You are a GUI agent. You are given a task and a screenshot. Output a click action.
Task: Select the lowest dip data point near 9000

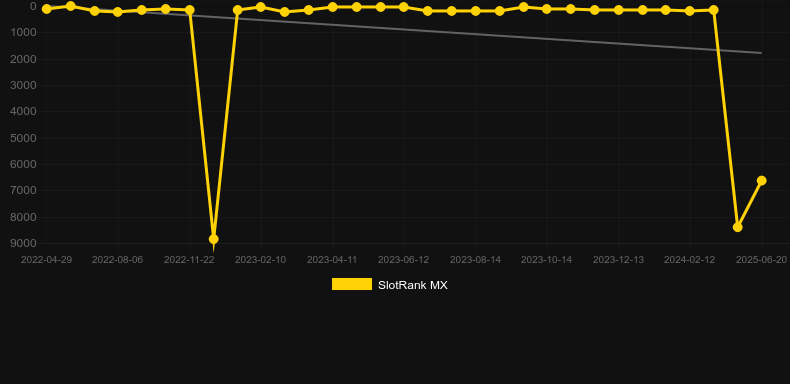click(214, 239)
